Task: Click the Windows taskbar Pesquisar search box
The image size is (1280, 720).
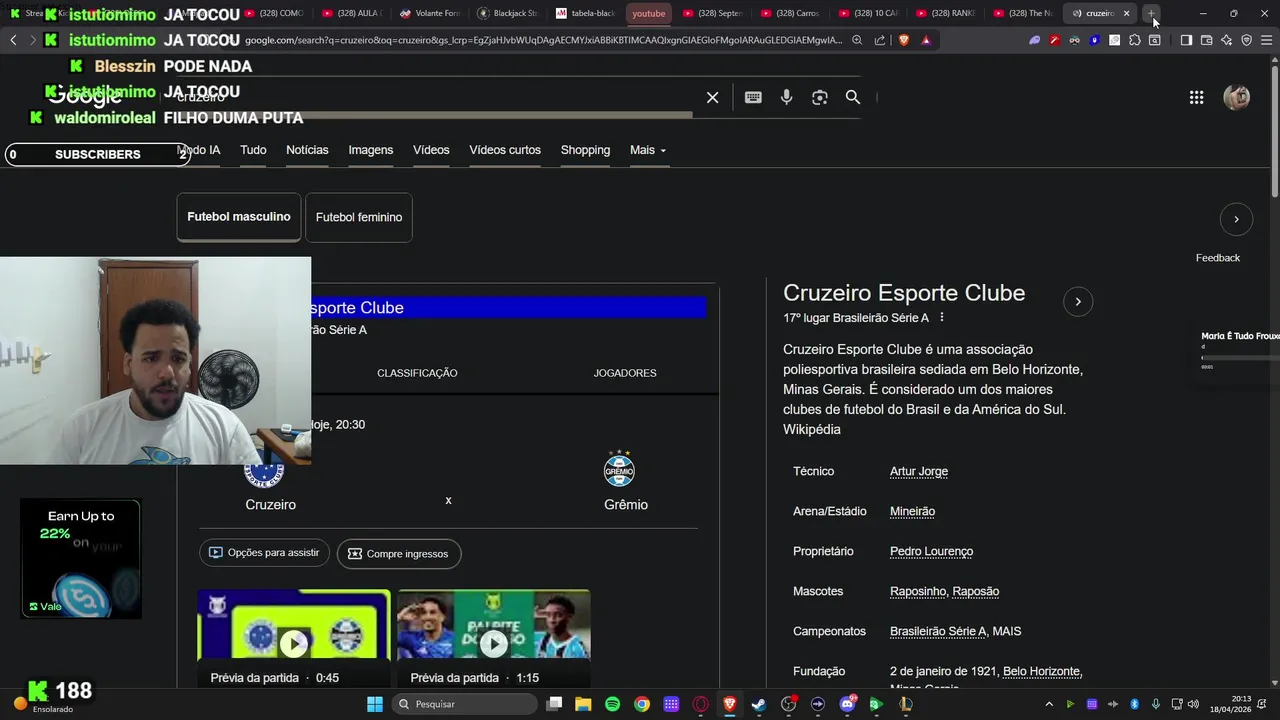Action: pyautogui.click(x=465, y=704)
